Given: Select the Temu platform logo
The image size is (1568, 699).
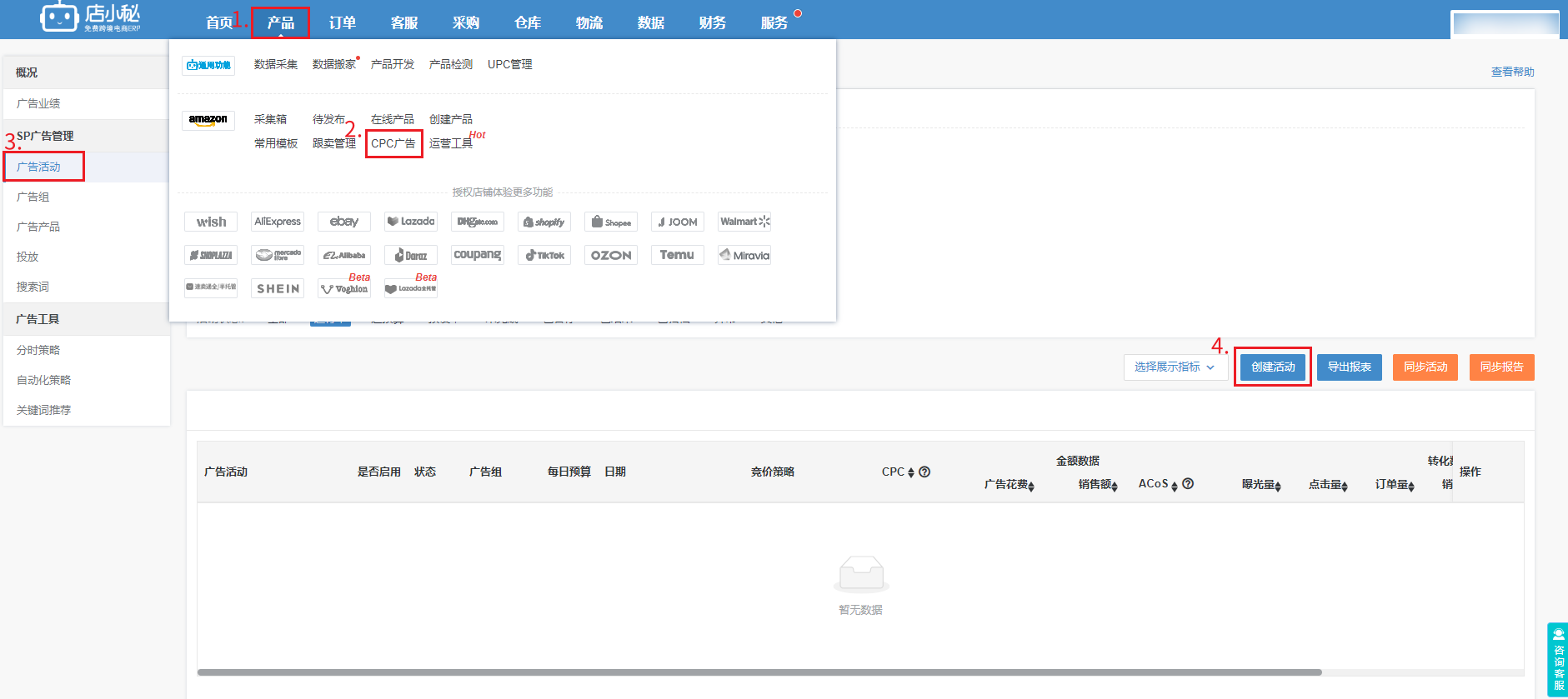Looking at the screenshot, I should (678, 255).
